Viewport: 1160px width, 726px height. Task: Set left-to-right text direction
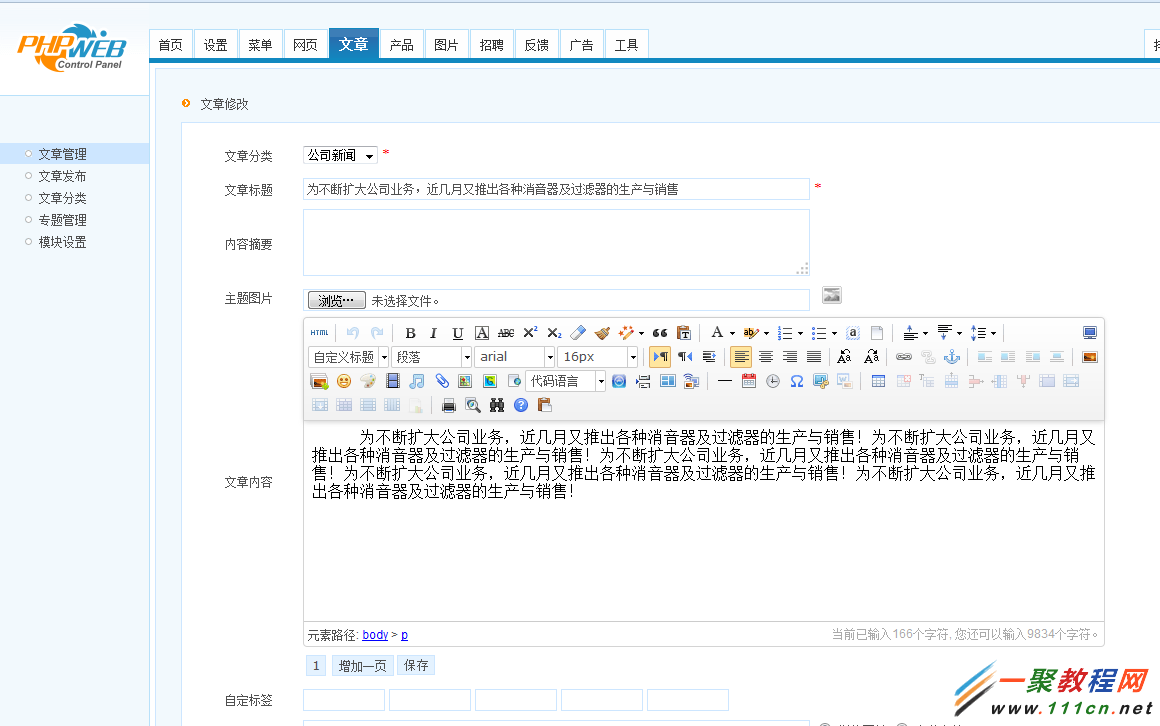click(660, 357)
